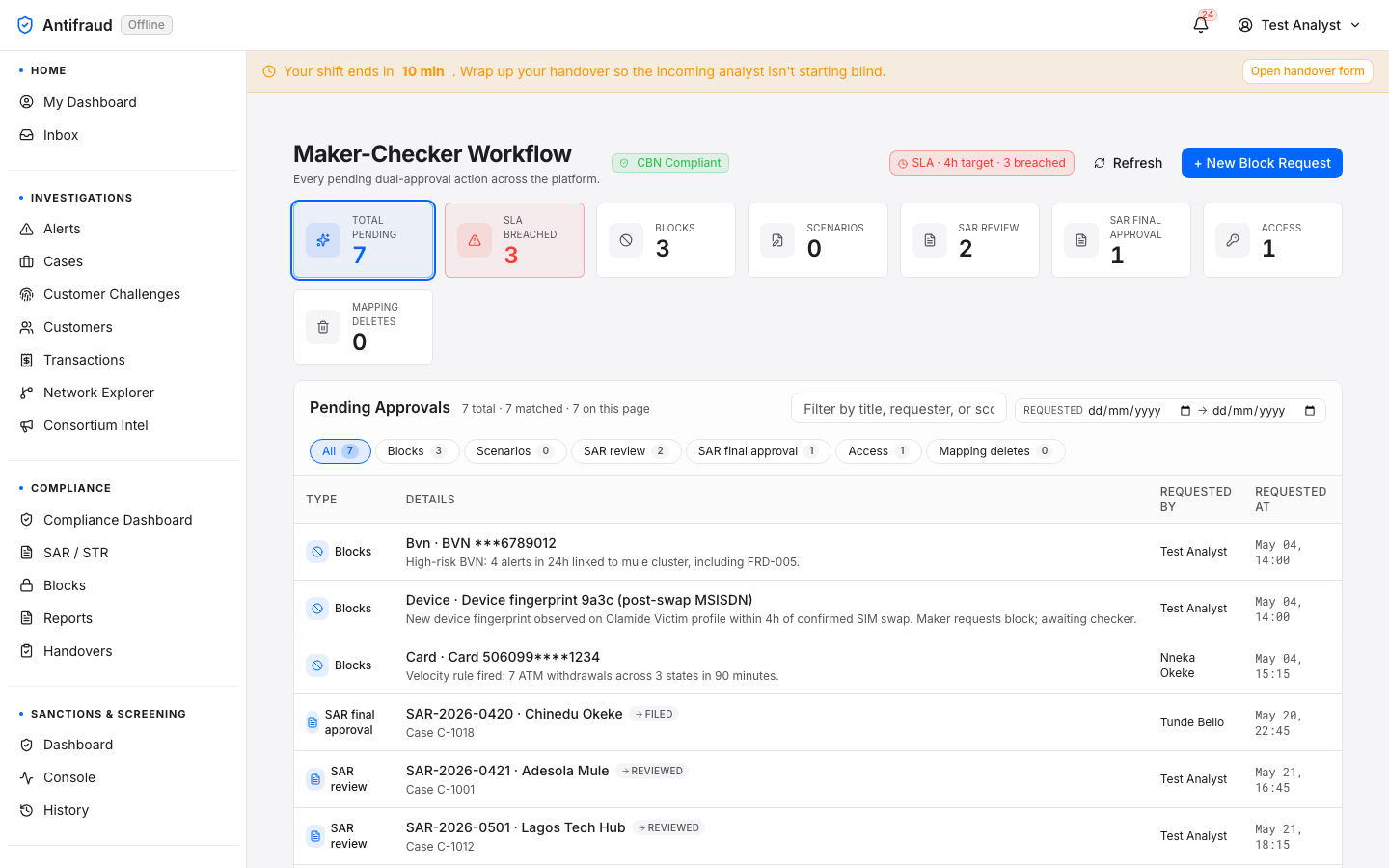Open the Test Analyst account dropdown chevron
The height and width of the screenshot is (868, 1389).
coord(1355,25)
